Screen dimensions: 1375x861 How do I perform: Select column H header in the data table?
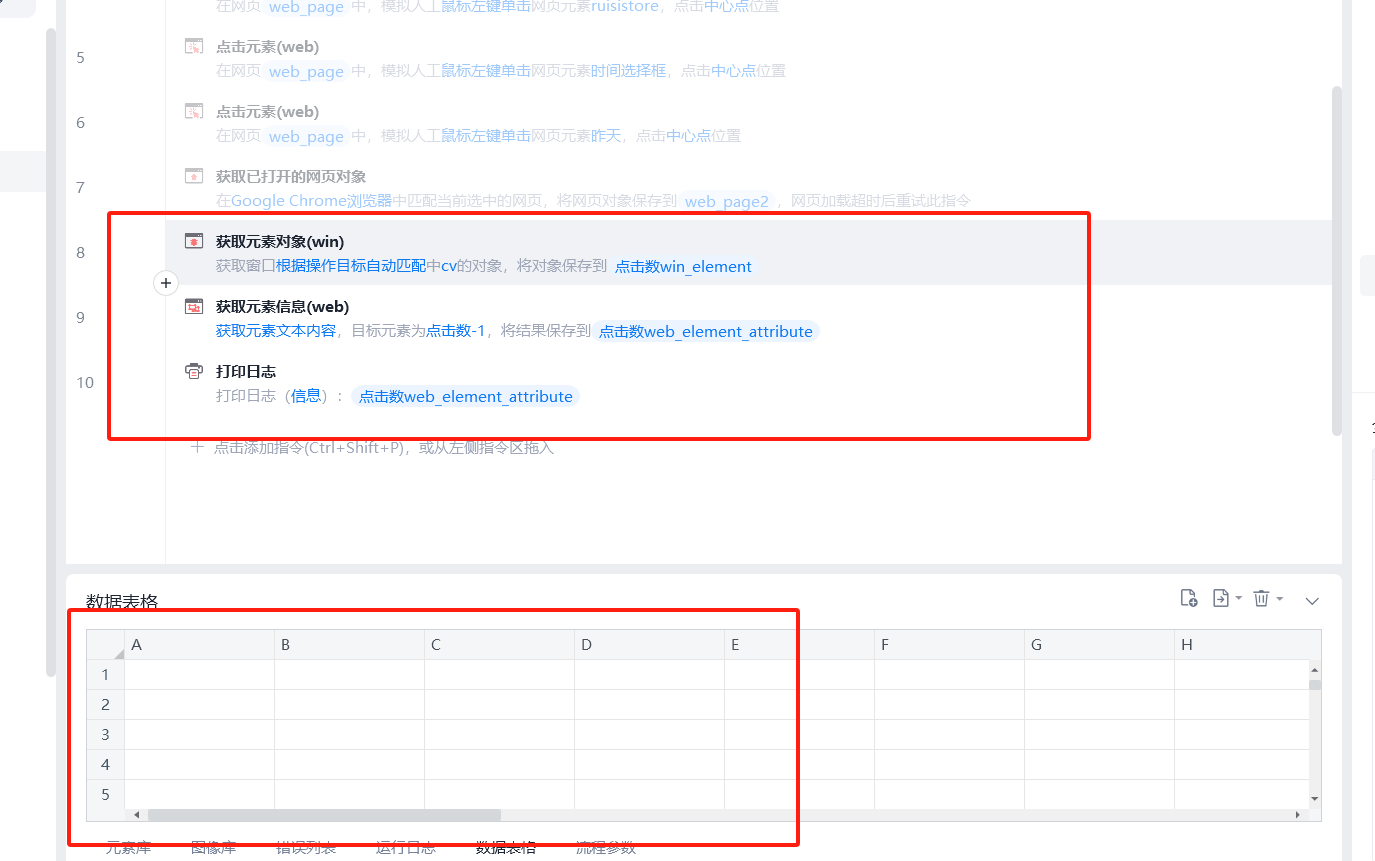click(1242, 645)
